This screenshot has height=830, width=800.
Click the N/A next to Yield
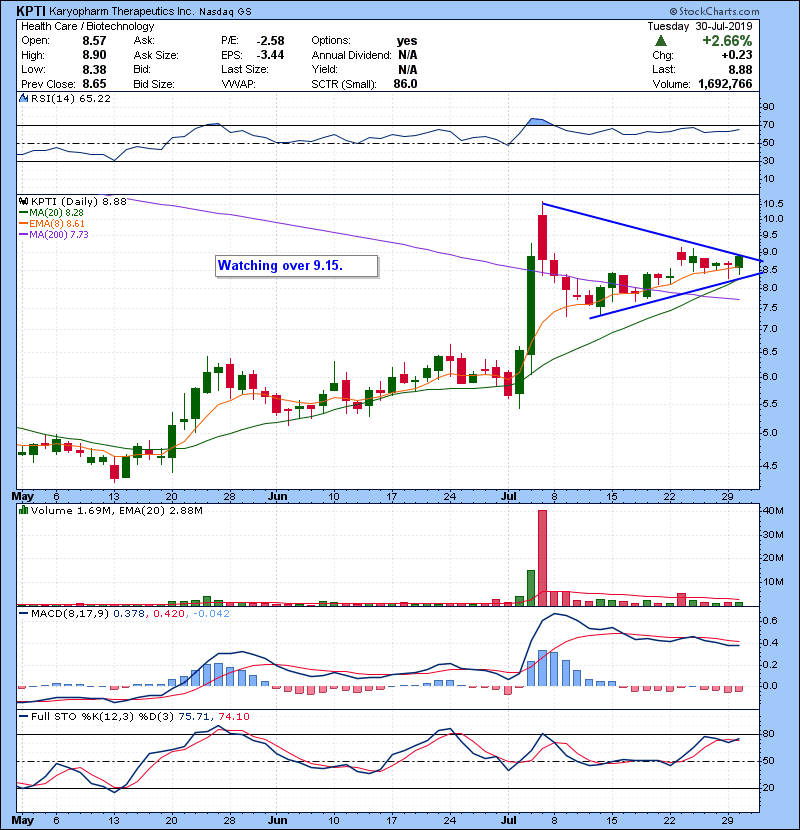[408, 69]
